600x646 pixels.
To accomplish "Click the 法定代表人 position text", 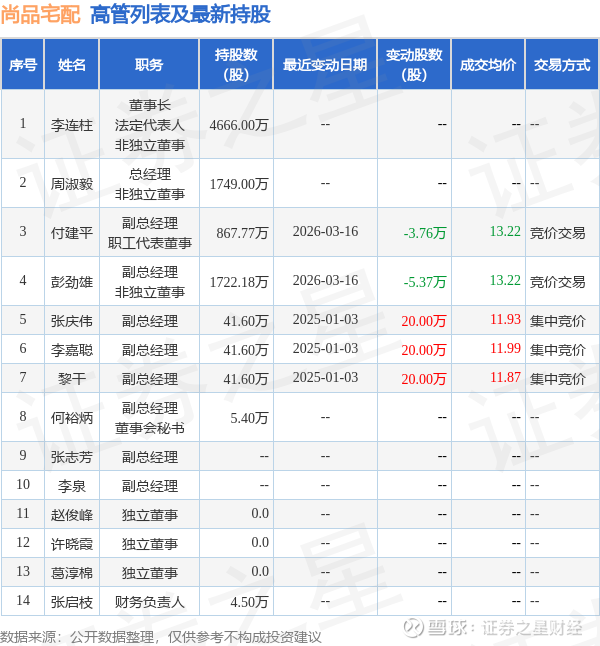I will pos(149,125).
